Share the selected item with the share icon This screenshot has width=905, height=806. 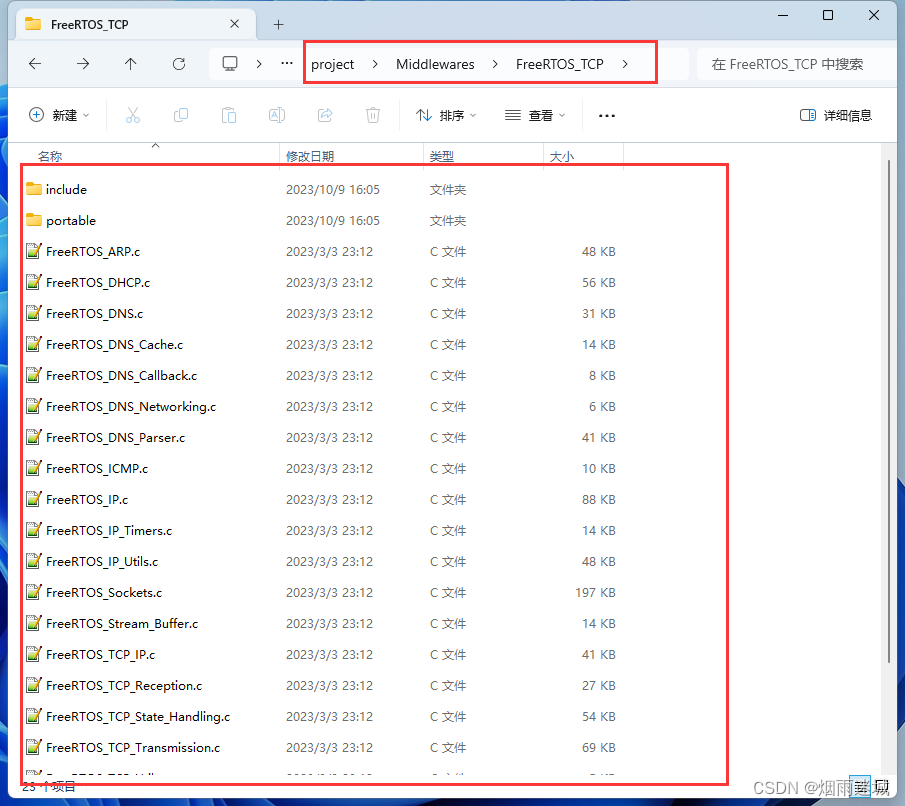pos(325,115)
